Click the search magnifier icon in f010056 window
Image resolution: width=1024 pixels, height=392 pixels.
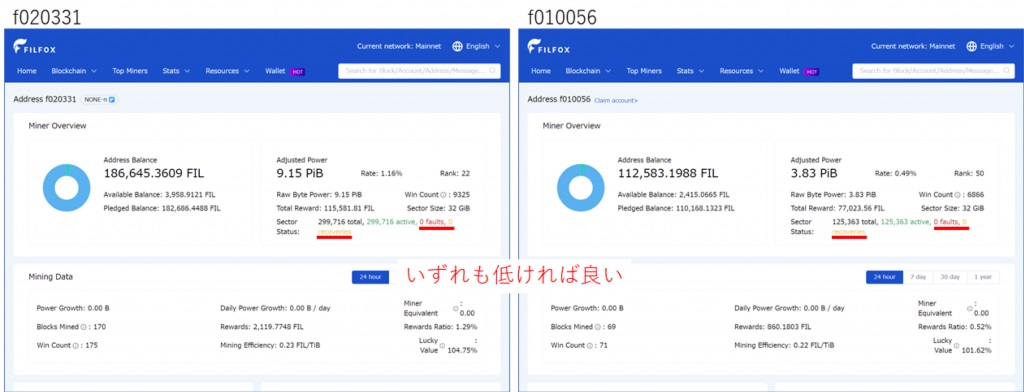pos(1006,71)
